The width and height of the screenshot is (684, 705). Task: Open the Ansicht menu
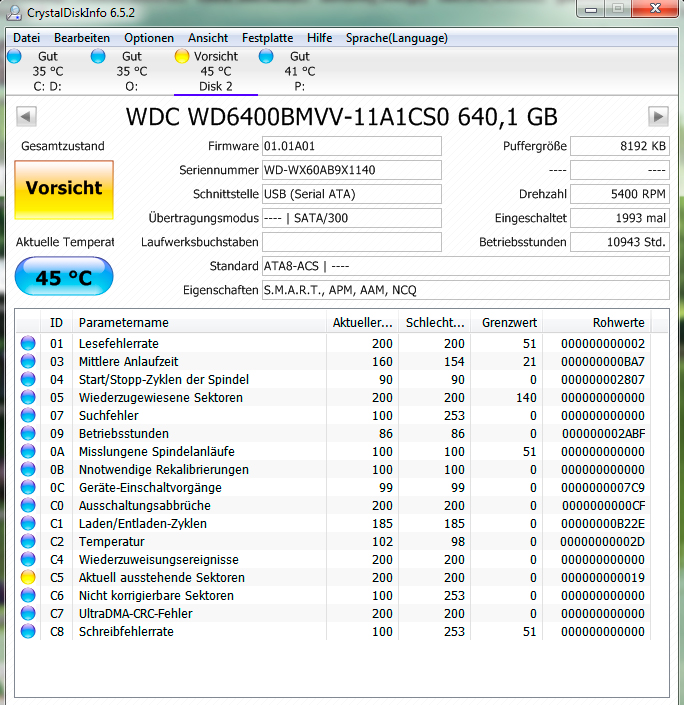pyautogui.click(x=208, y=38)
